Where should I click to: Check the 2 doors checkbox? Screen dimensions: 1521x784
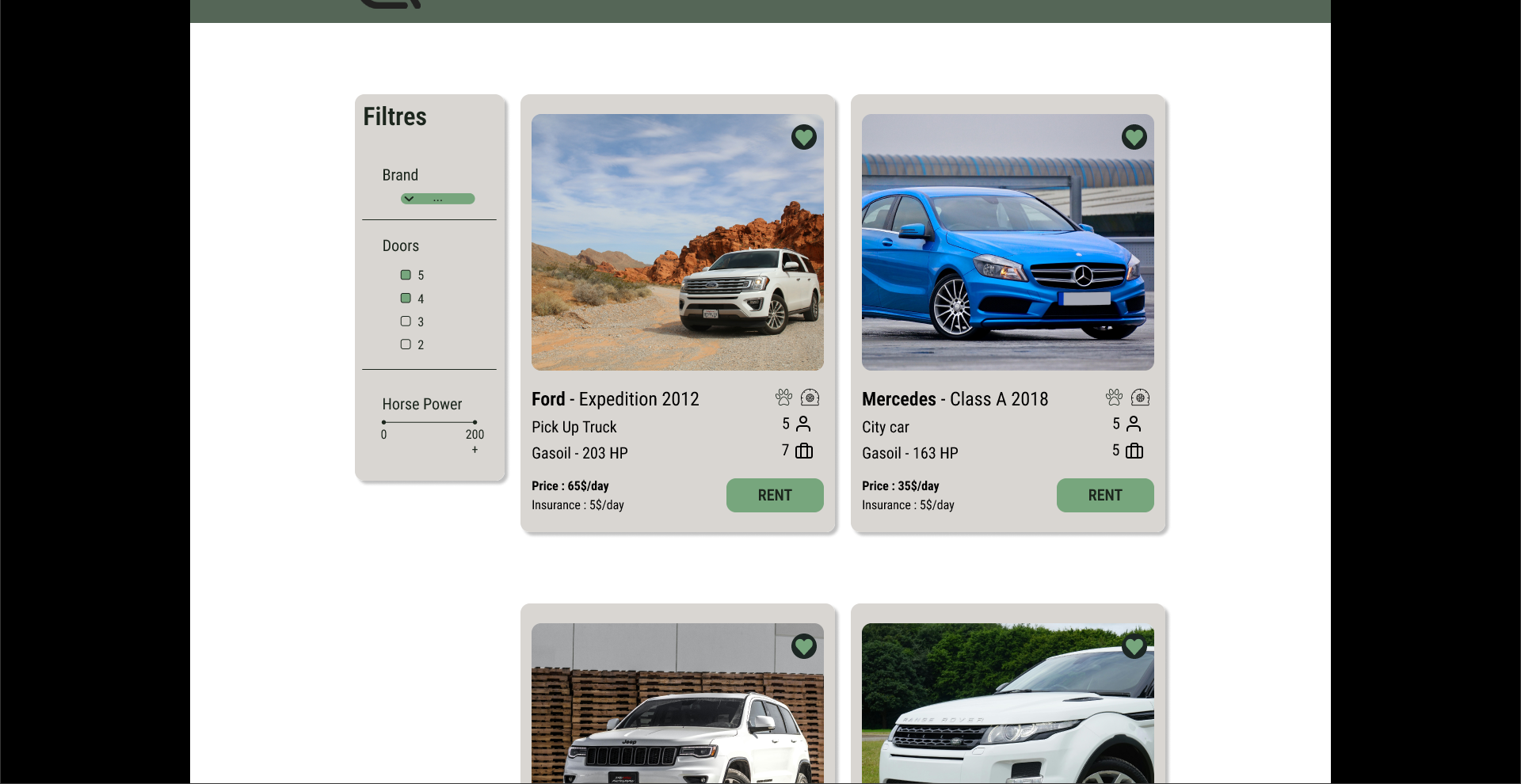point(406,344)
